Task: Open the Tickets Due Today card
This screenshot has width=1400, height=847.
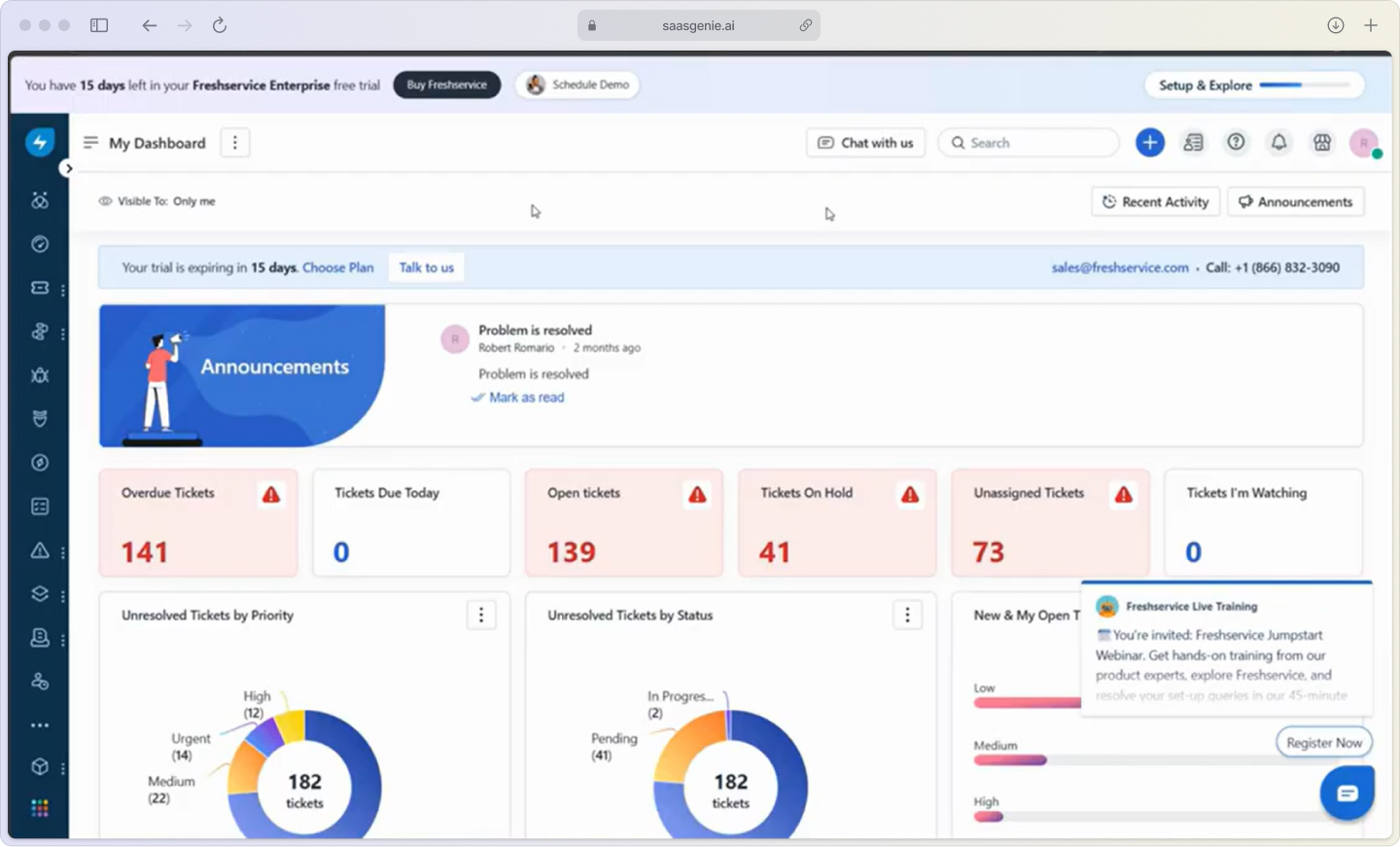Action: point(411,523)
